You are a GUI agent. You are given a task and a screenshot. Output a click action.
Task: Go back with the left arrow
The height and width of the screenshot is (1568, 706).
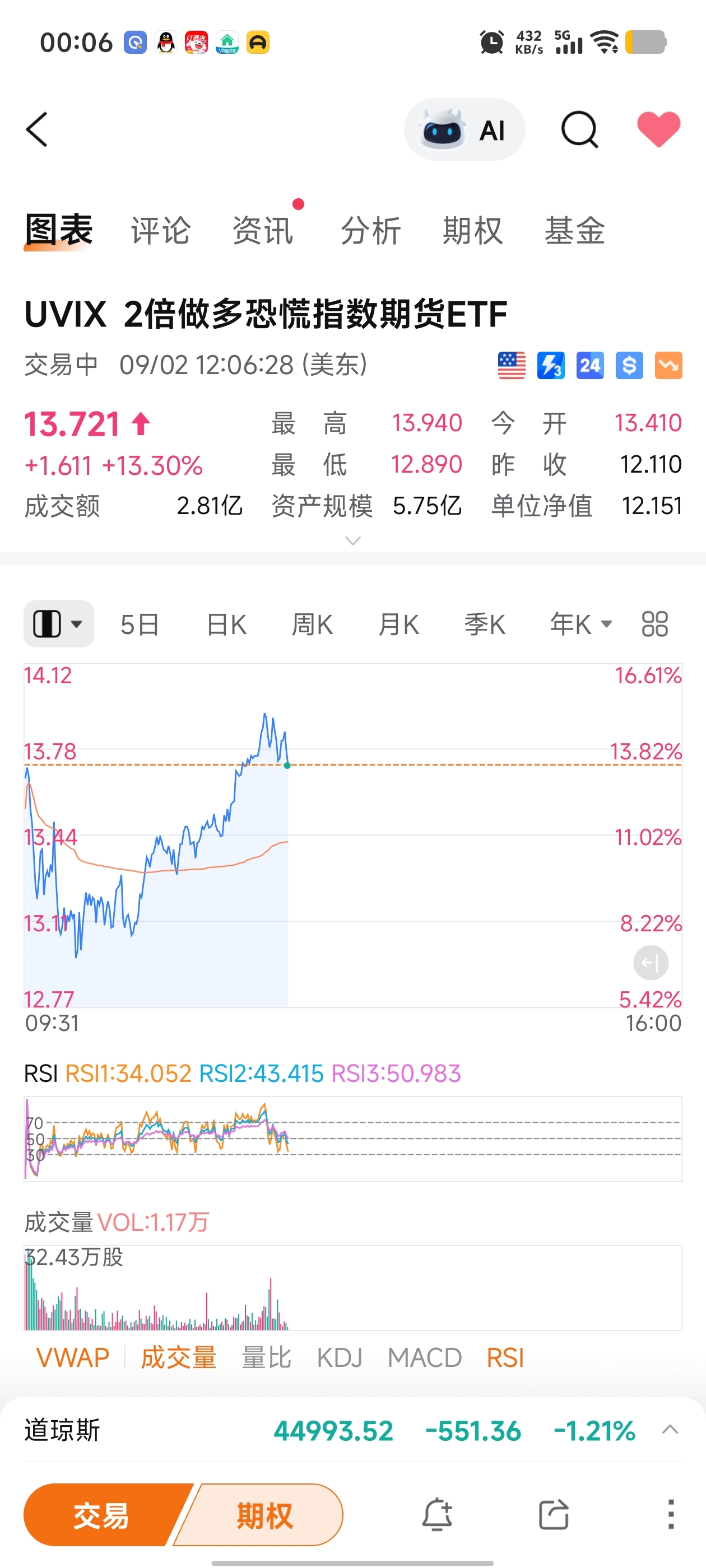[x=36, y=130]
